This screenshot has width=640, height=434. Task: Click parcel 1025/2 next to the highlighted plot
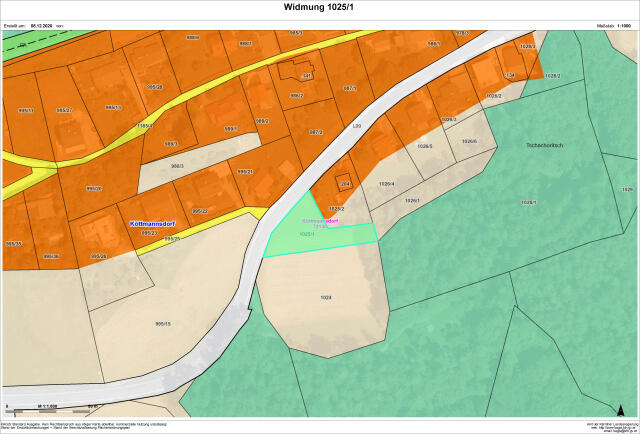pos(337,208)
